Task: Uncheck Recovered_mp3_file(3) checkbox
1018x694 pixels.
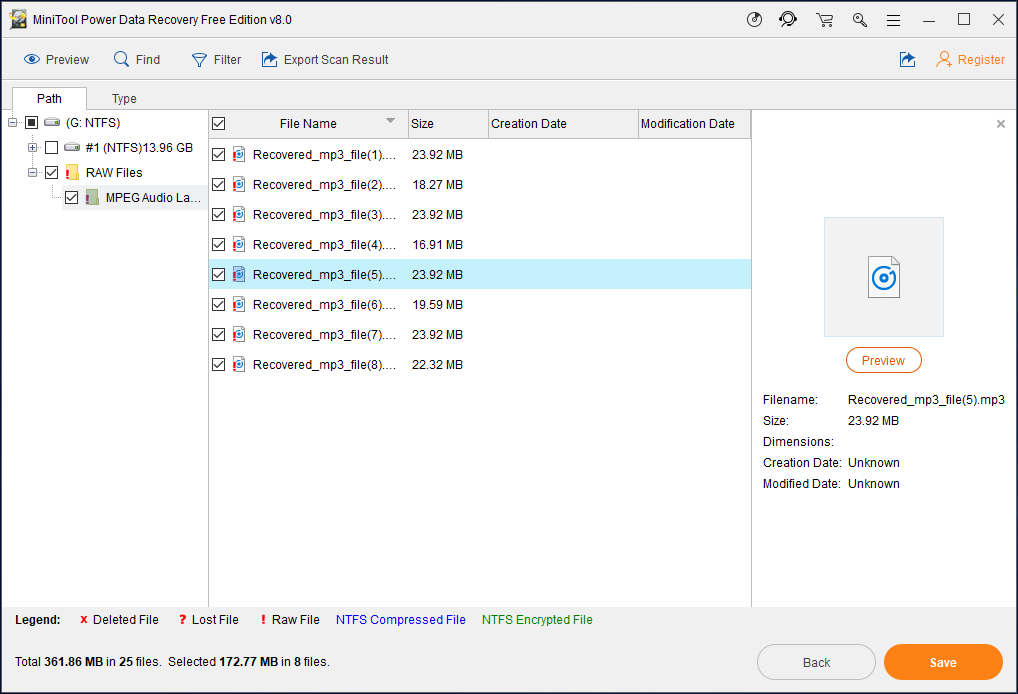Action: pos(219,214)
